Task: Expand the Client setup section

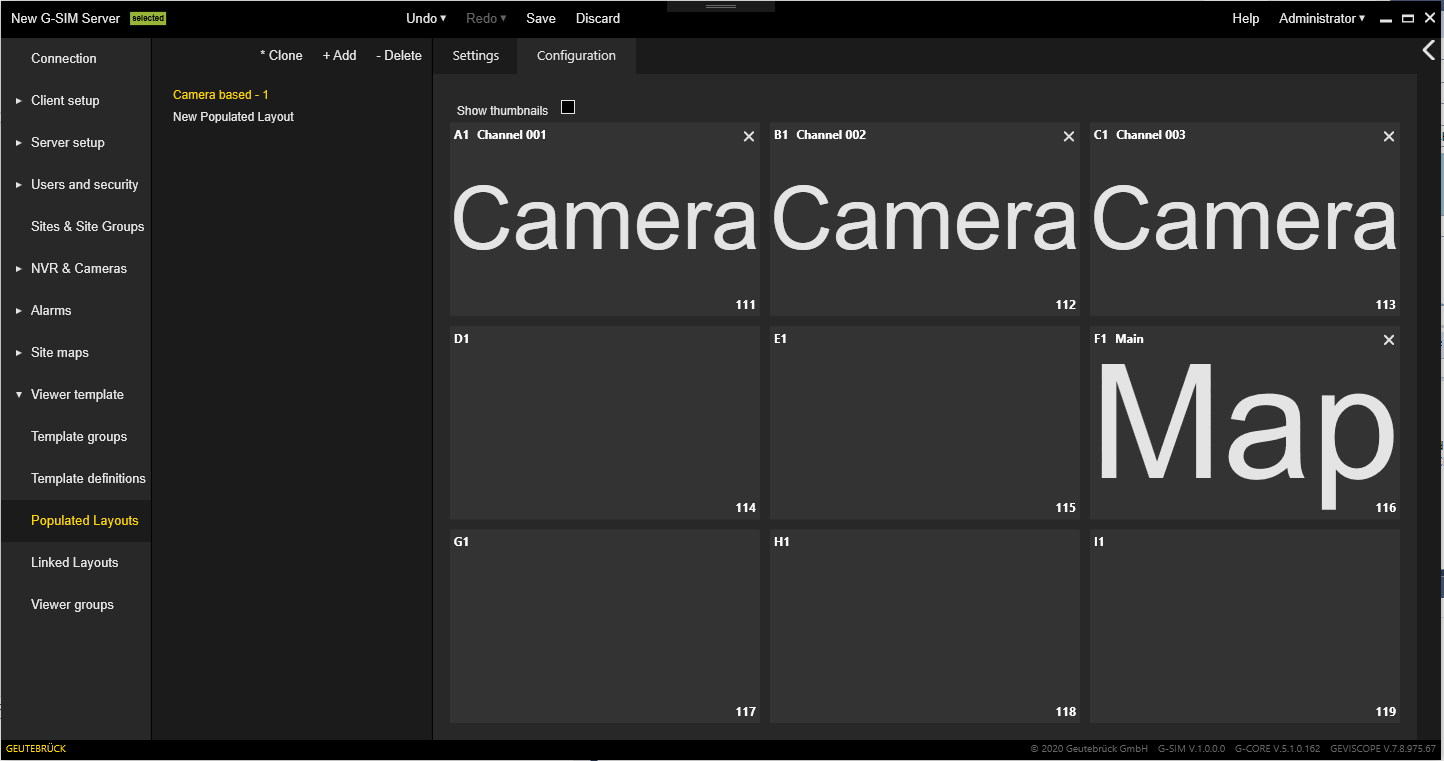Action: pyautogui.click(x=65, y=100)
